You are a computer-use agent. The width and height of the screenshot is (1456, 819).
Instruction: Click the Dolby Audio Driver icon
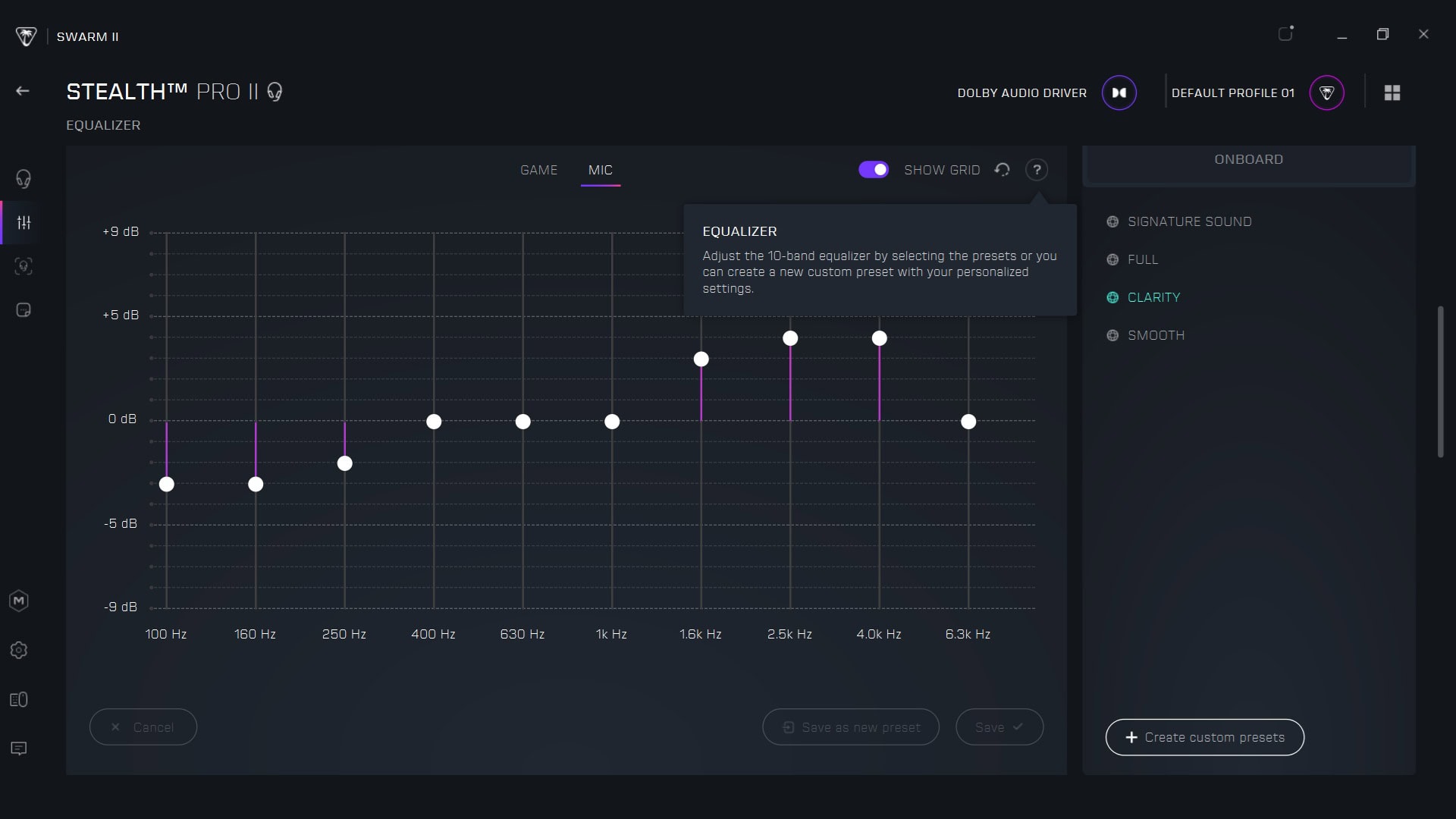point(1119,93)
